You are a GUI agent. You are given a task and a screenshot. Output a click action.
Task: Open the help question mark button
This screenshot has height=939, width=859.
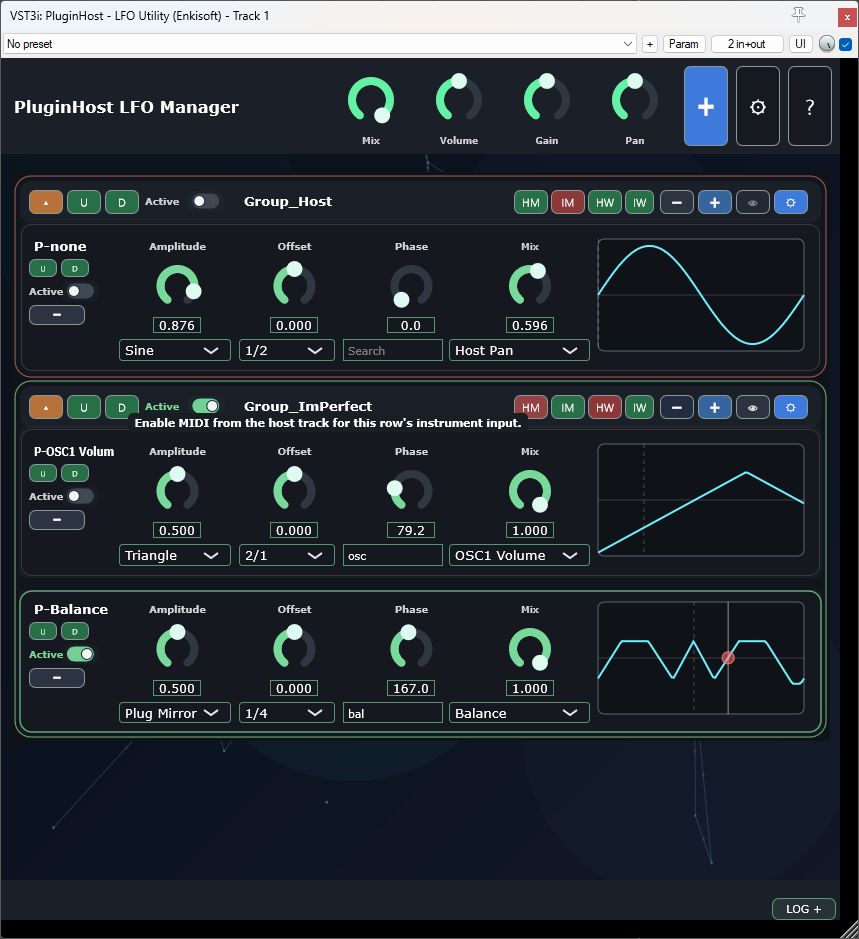tap(809, 106)
